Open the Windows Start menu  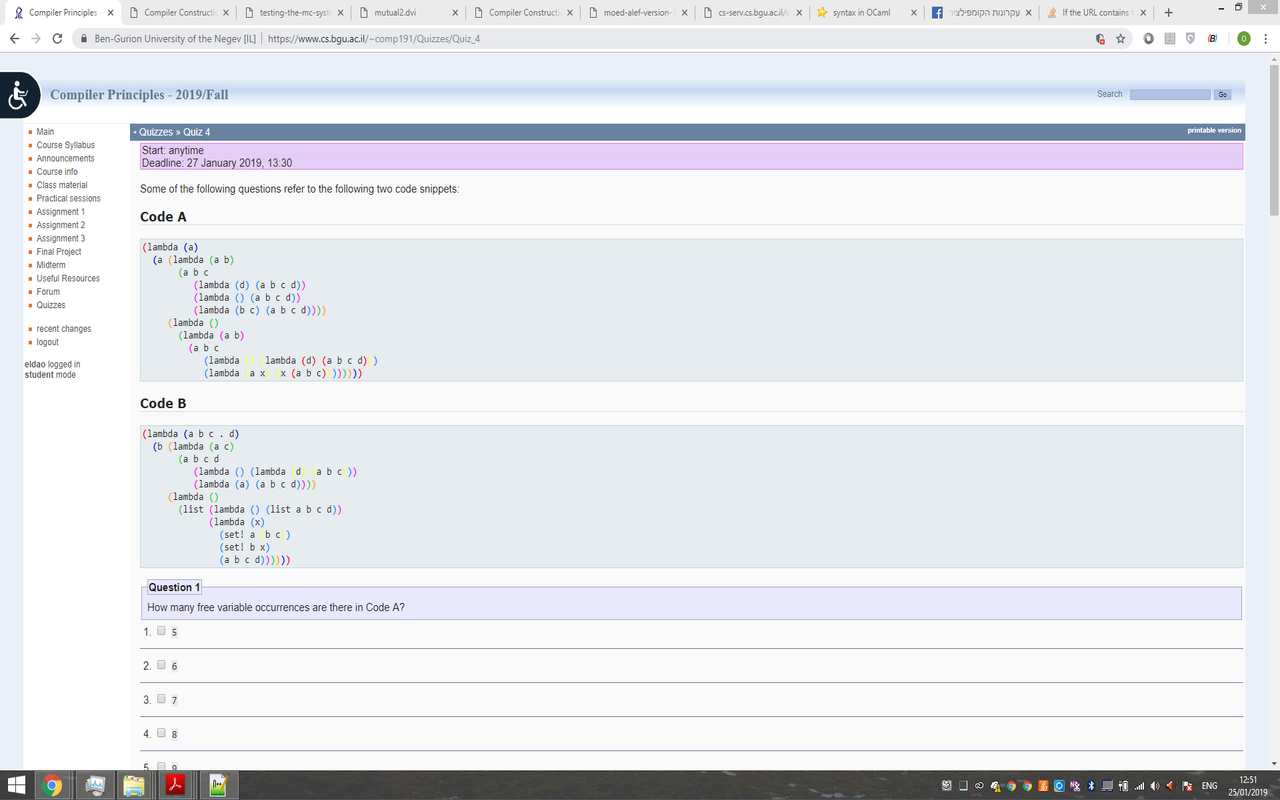click(x=17, y=786)
